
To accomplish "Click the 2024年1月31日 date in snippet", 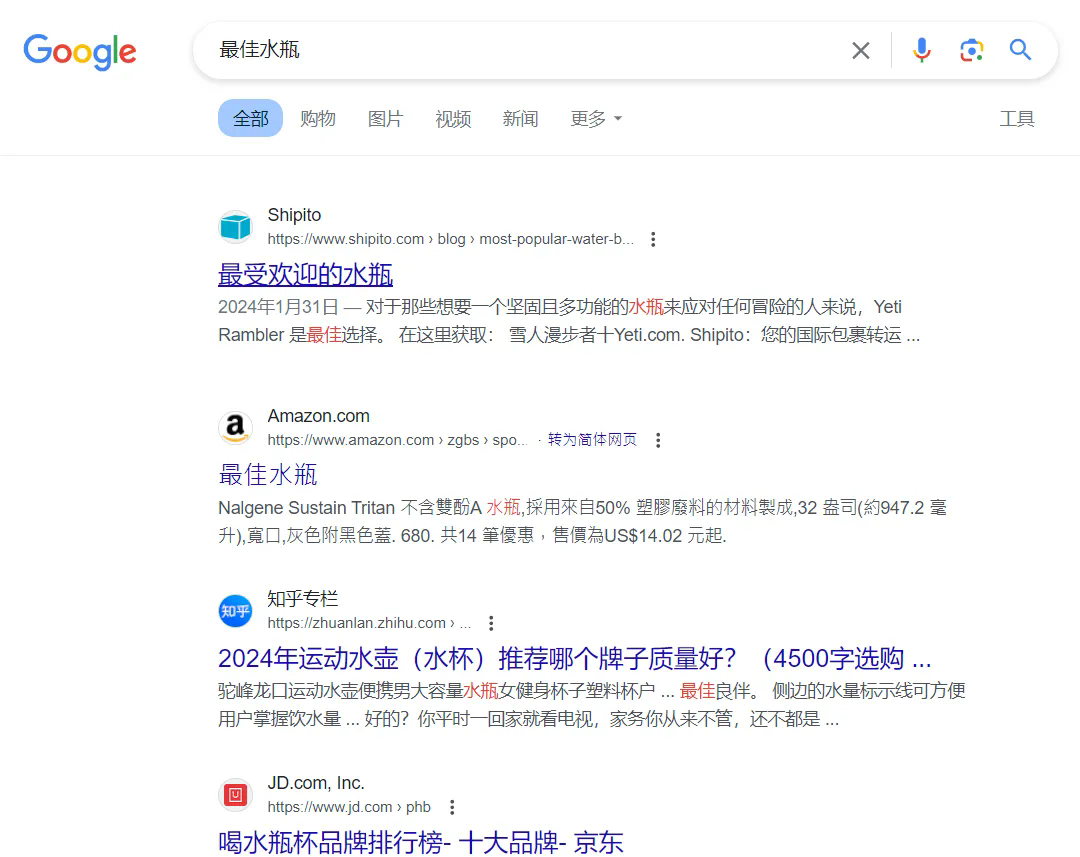I will tap(278, 307).
